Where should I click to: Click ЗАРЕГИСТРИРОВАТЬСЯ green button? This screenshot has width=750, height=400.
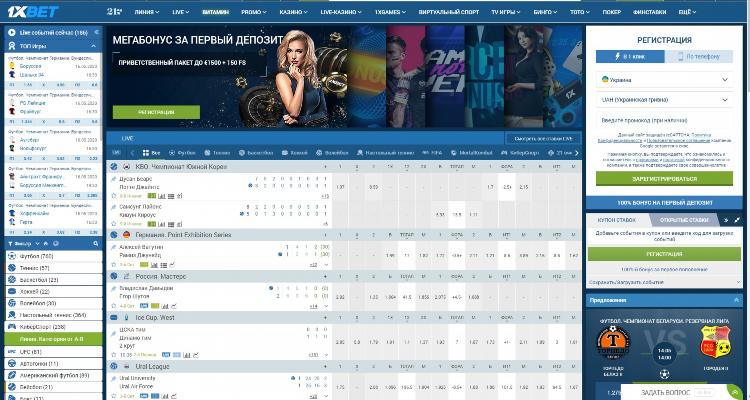(x=664, y=178)
